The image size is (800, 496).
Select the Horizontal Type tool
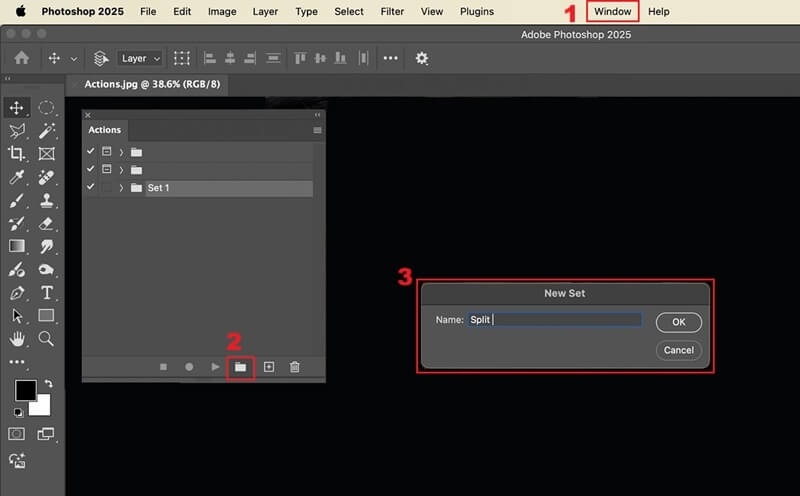click(x=46, y=293)
